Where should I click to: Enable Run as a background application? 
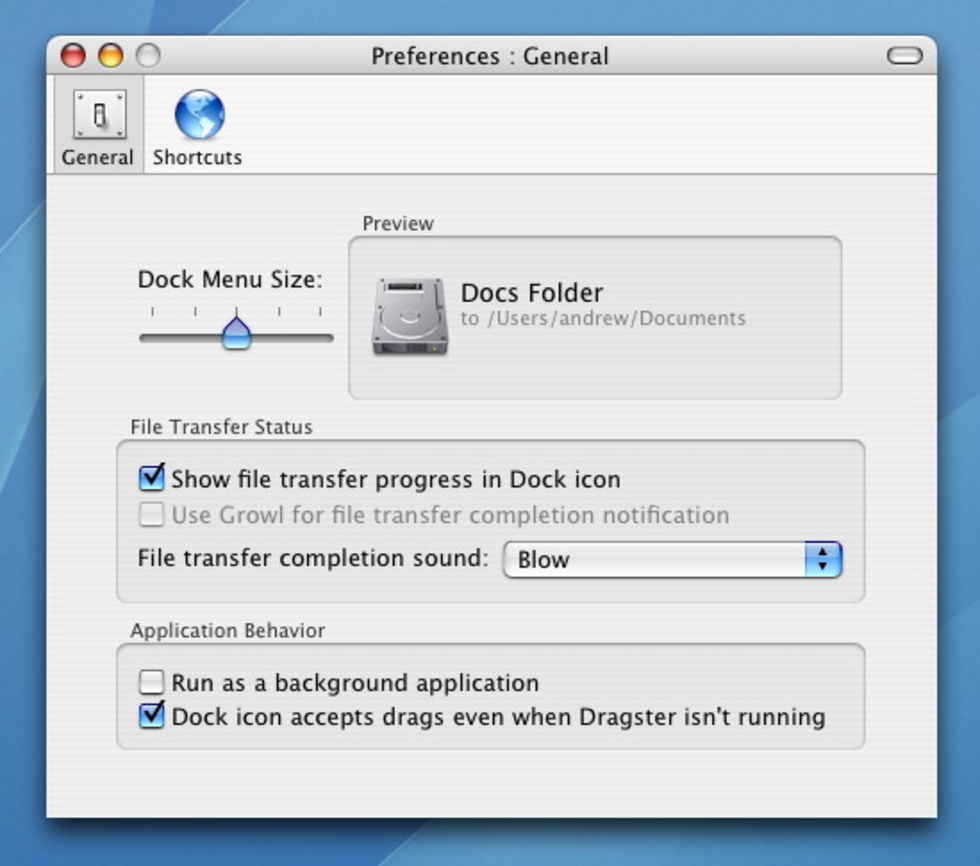click(152, 683)
